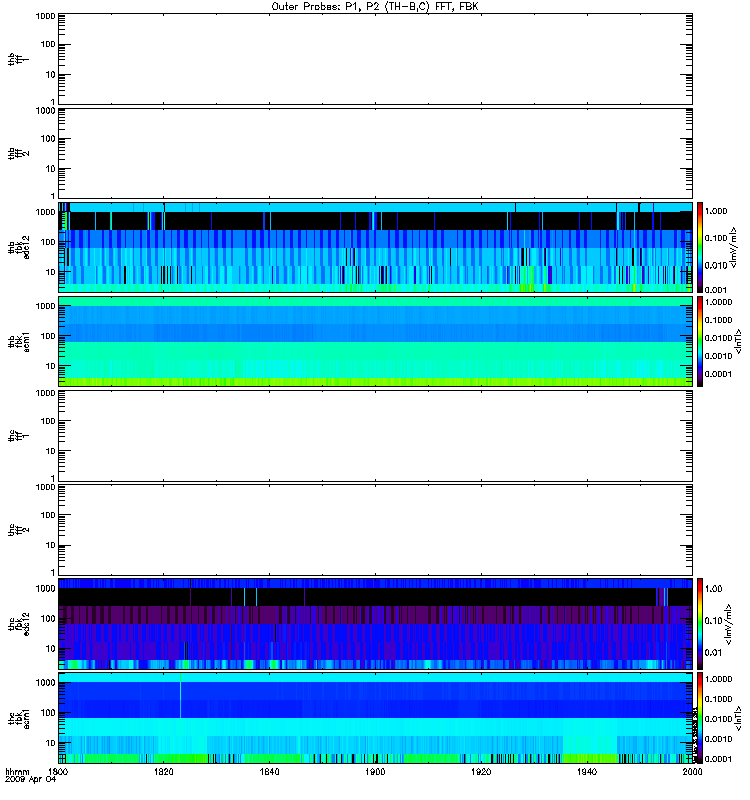Click the "thb fbk edc12" y-axis title
The image size is (750, 800).
pyautogui.click(x=19, y=247)
